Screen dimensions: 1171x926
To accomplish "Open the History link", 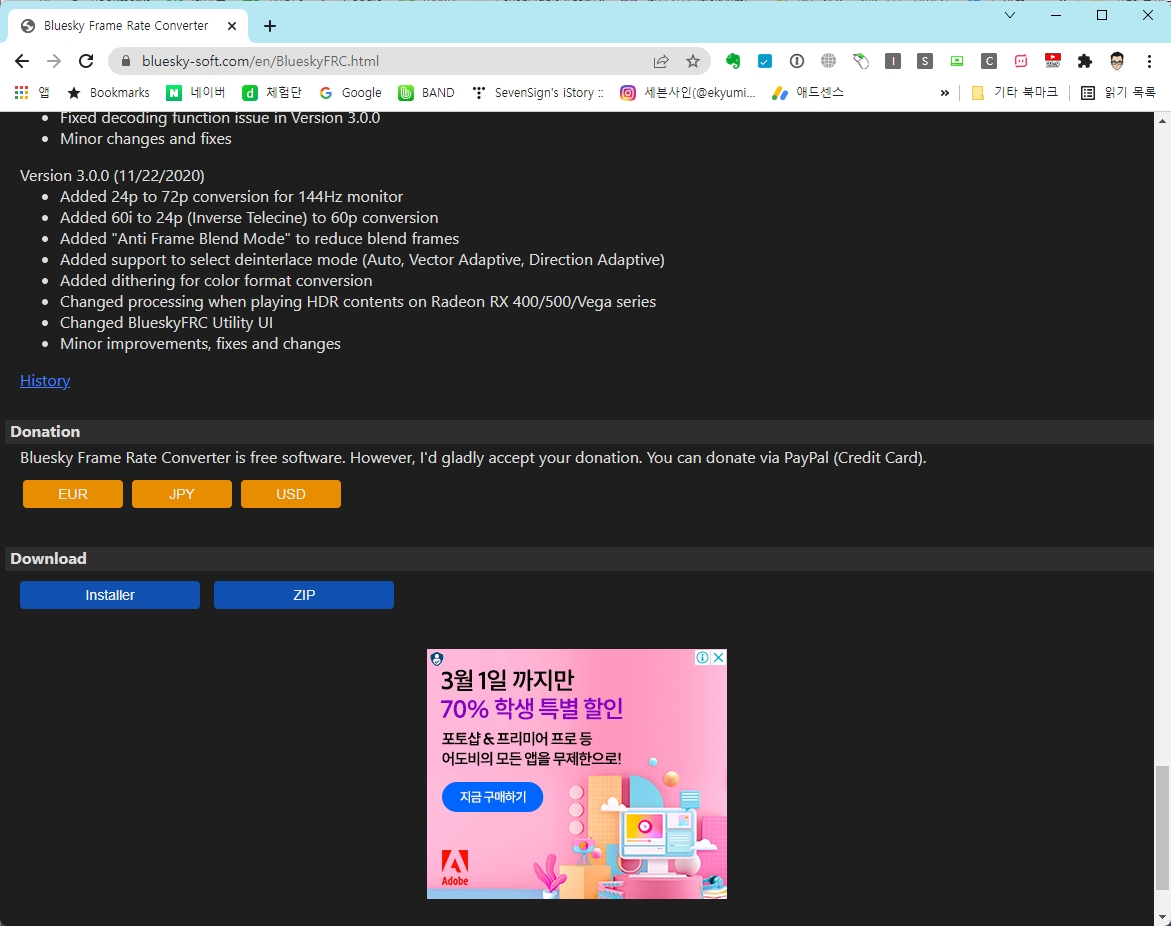I will coord(45,381).
